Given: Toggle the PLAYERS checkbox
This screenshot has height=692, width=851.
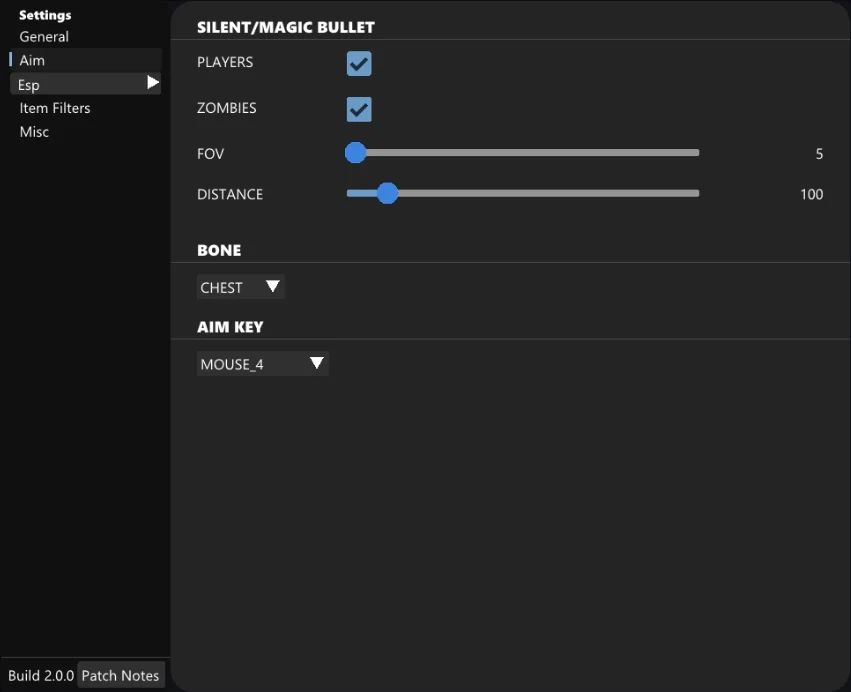Looking at the screenshot, I should click(x=359, y=64).
